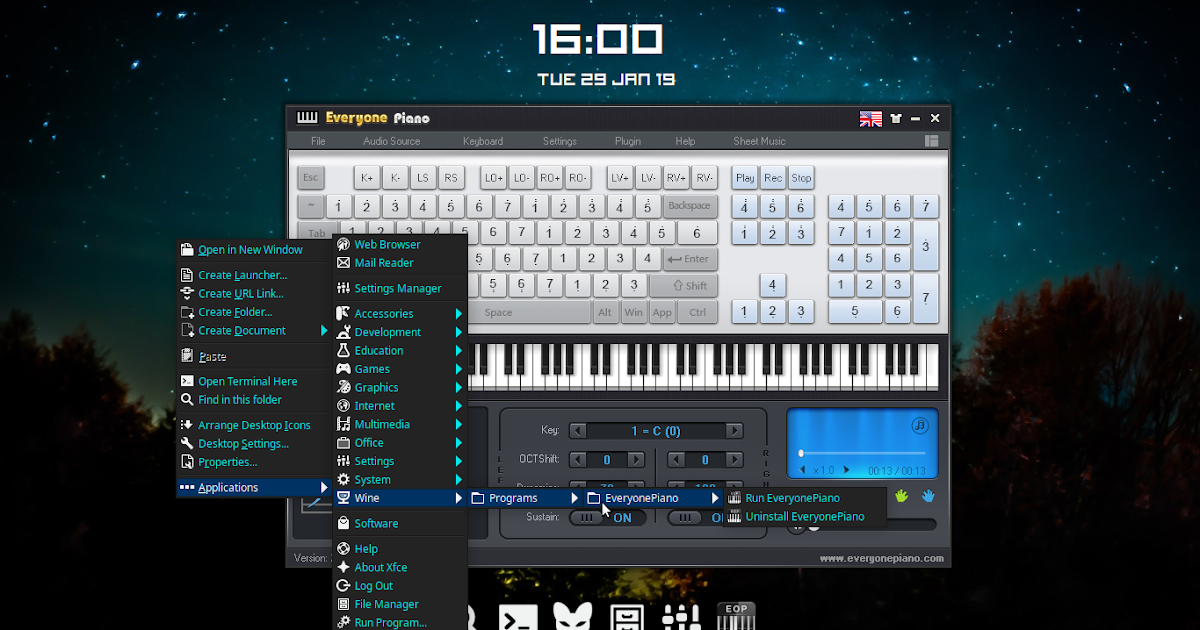Select Uninstall EveryonePiano entry

[803, 517]
